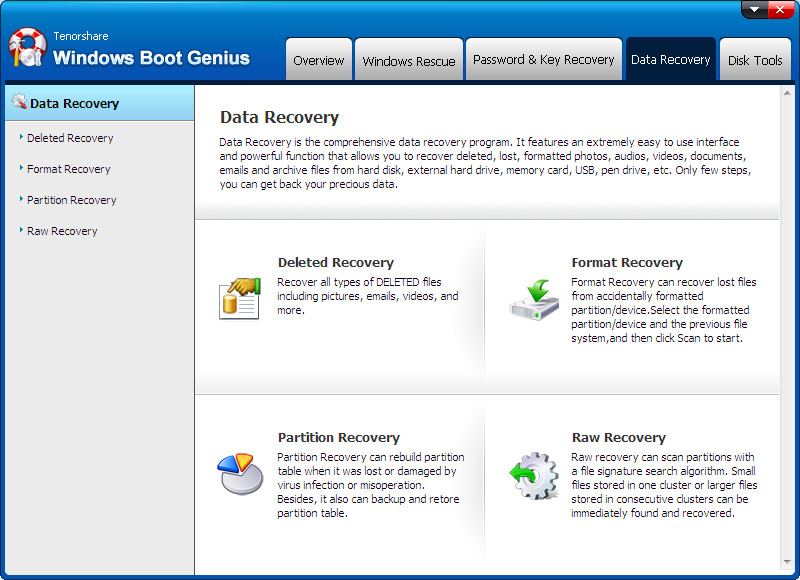This screenshot has width=800, height=580.
Task: Choose Raw Recovery in the sidebar
Action: pyautogui.click(x=62, y=232)
